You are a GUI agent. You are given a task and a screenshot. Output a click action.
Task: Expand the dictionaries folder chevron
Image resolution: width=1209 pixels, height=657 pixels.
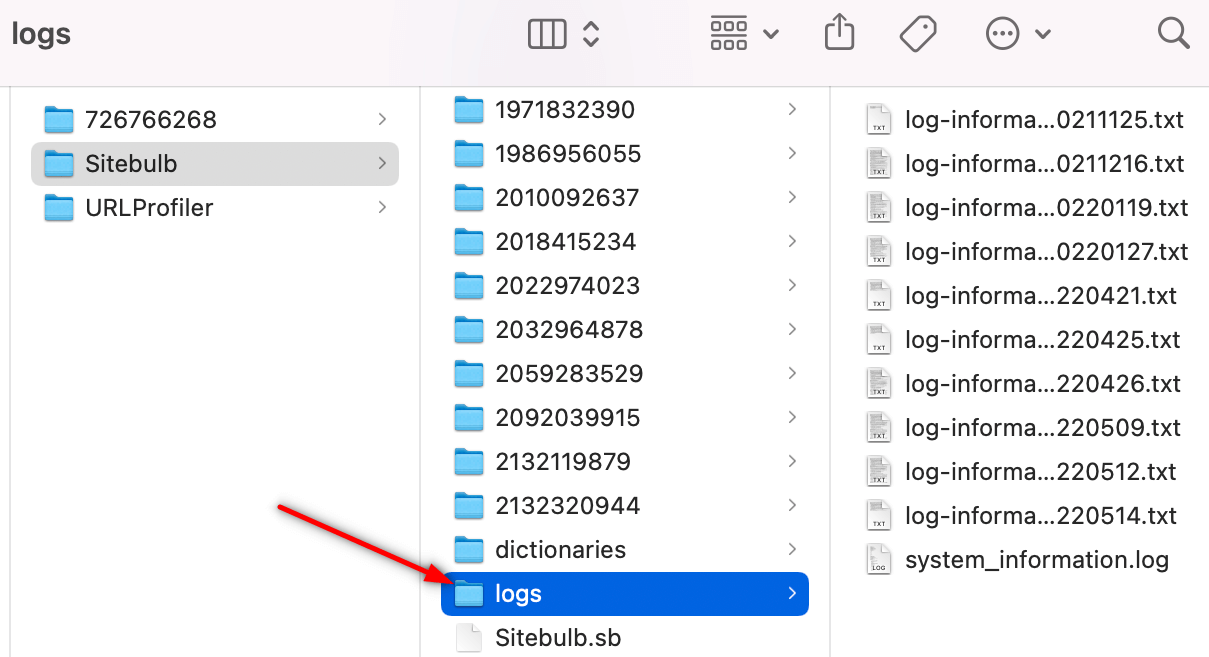click(792, 549)
